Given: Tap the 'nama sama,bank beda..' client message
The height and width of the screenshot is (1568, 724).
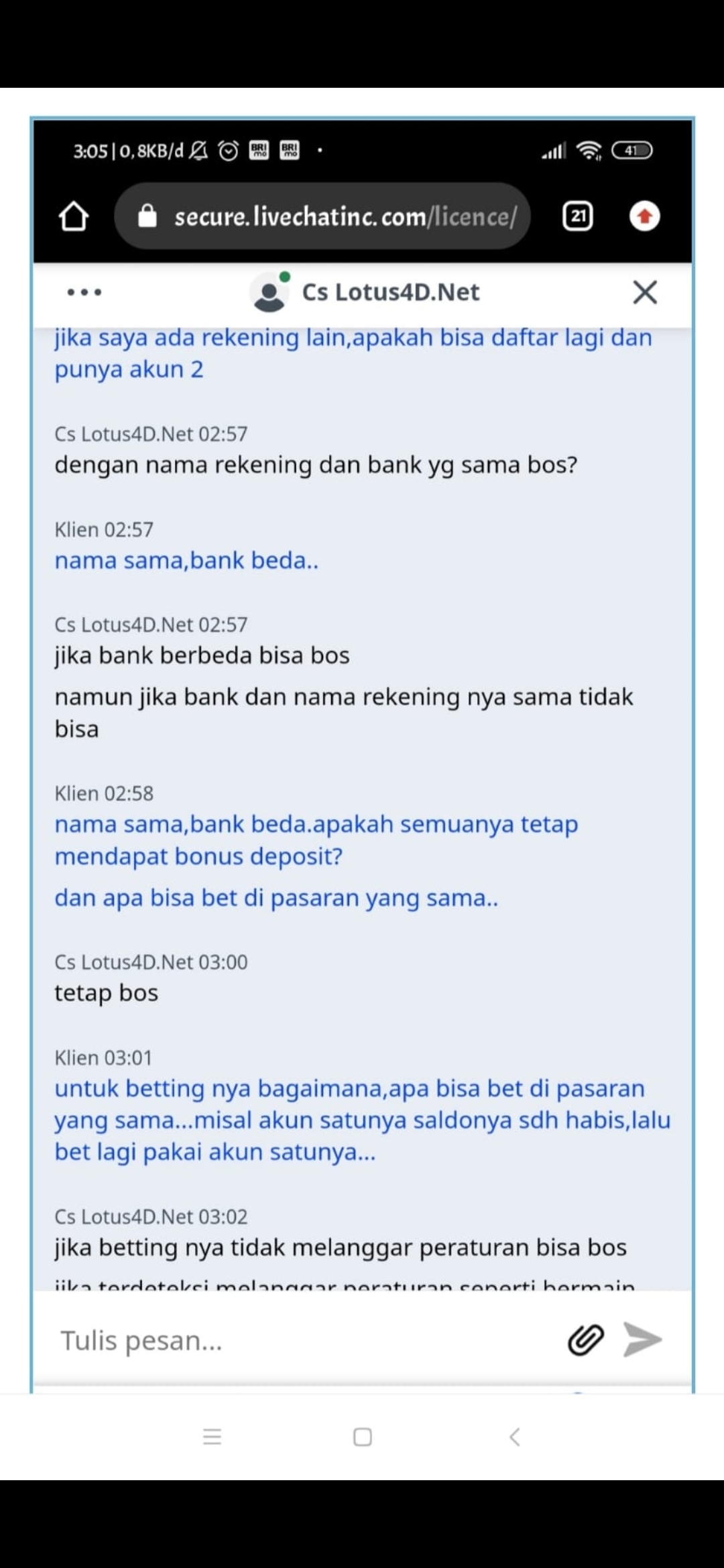Looking at the screenshot, I should 186,560.
